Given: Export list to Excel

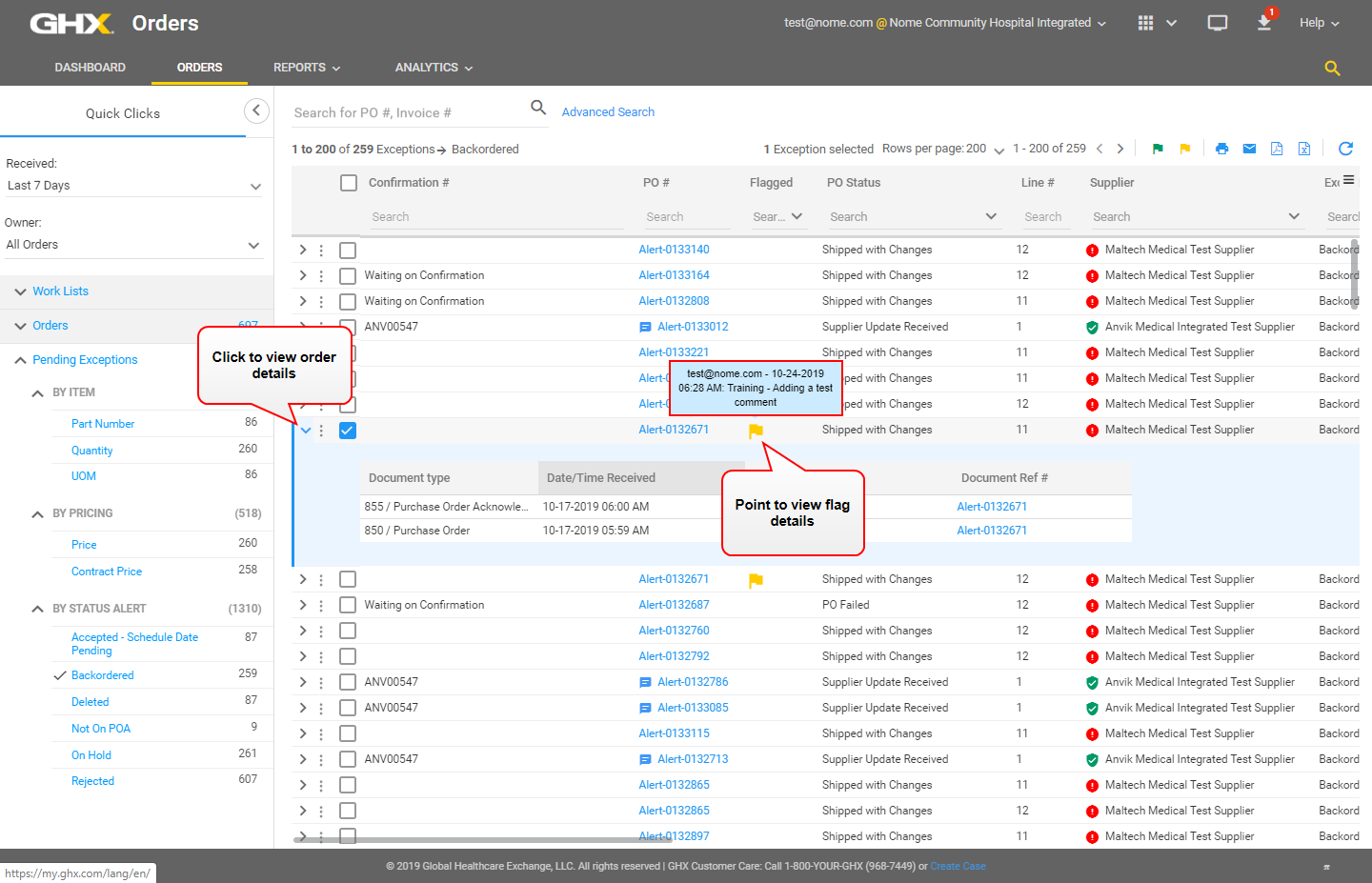Looking at the screenshot, I should pyautogui.click(x=1304, y=149).
